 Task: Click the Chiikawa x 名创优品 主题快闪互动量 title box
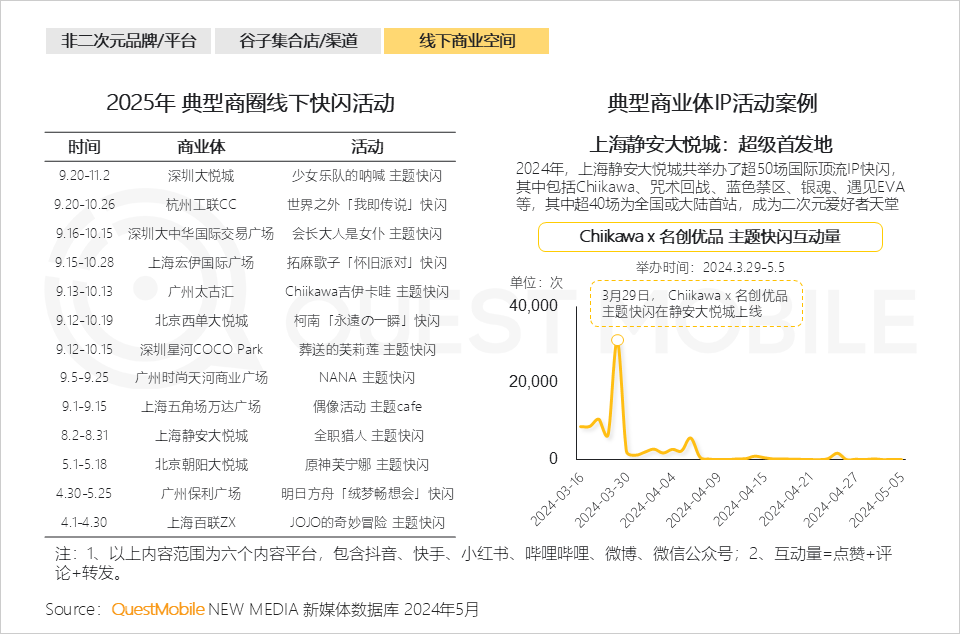coord(710,237)
